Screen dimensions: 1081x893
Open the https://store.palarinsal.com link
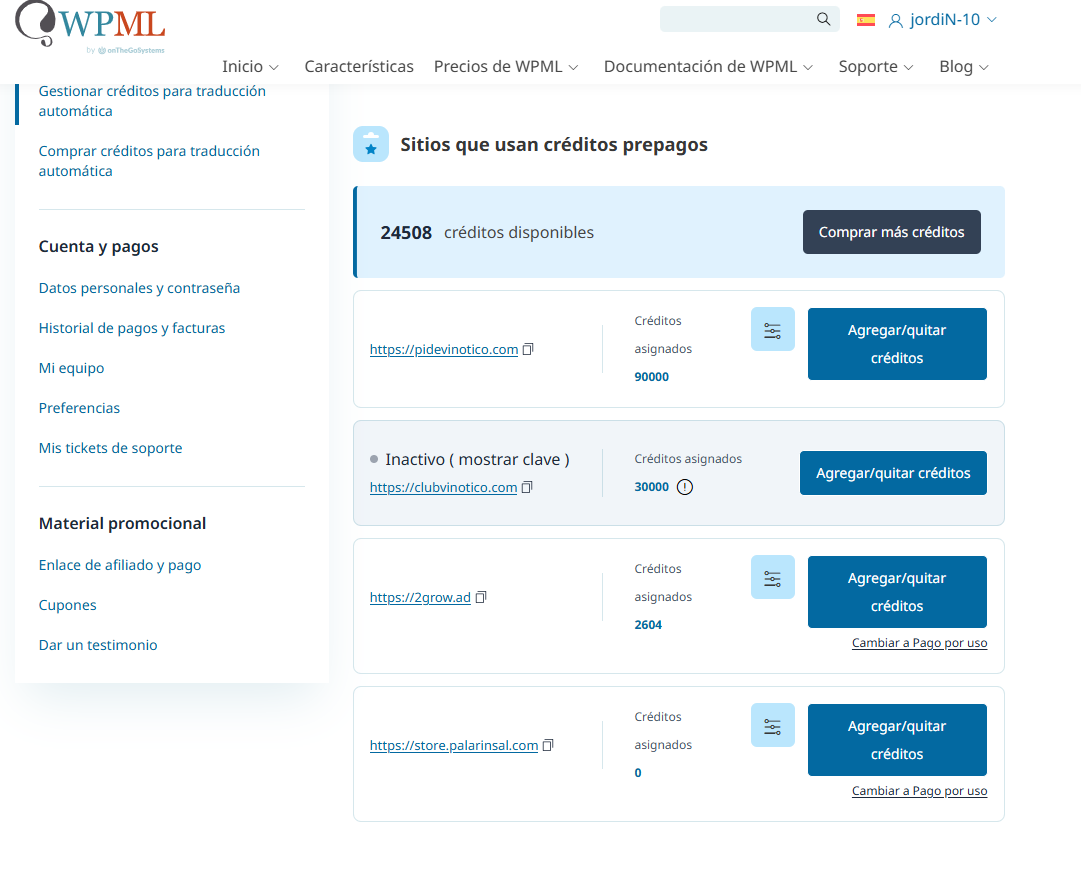click(454, 745)
